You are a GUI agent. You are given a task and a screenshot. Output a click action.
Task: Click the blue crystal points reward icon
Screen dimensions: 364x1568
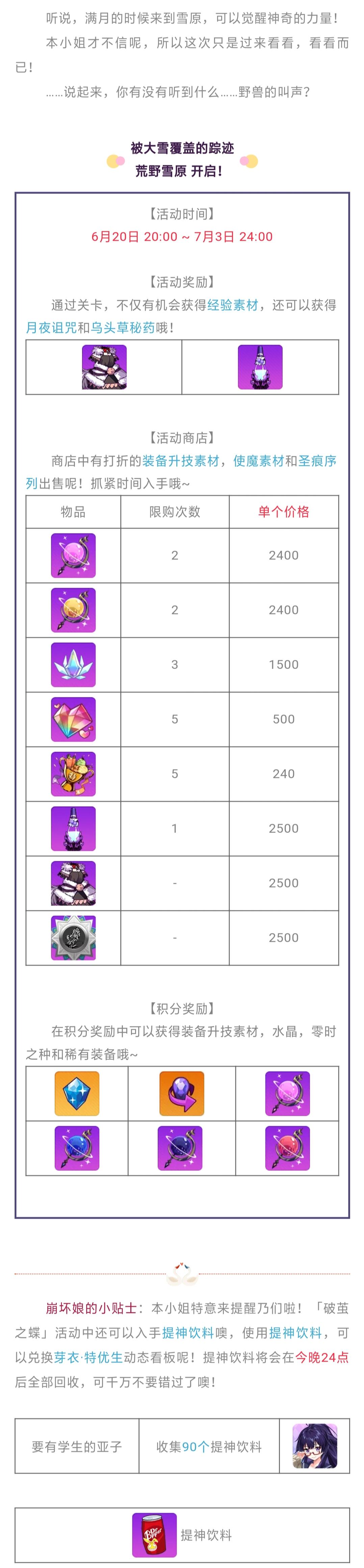point(77,1093)
